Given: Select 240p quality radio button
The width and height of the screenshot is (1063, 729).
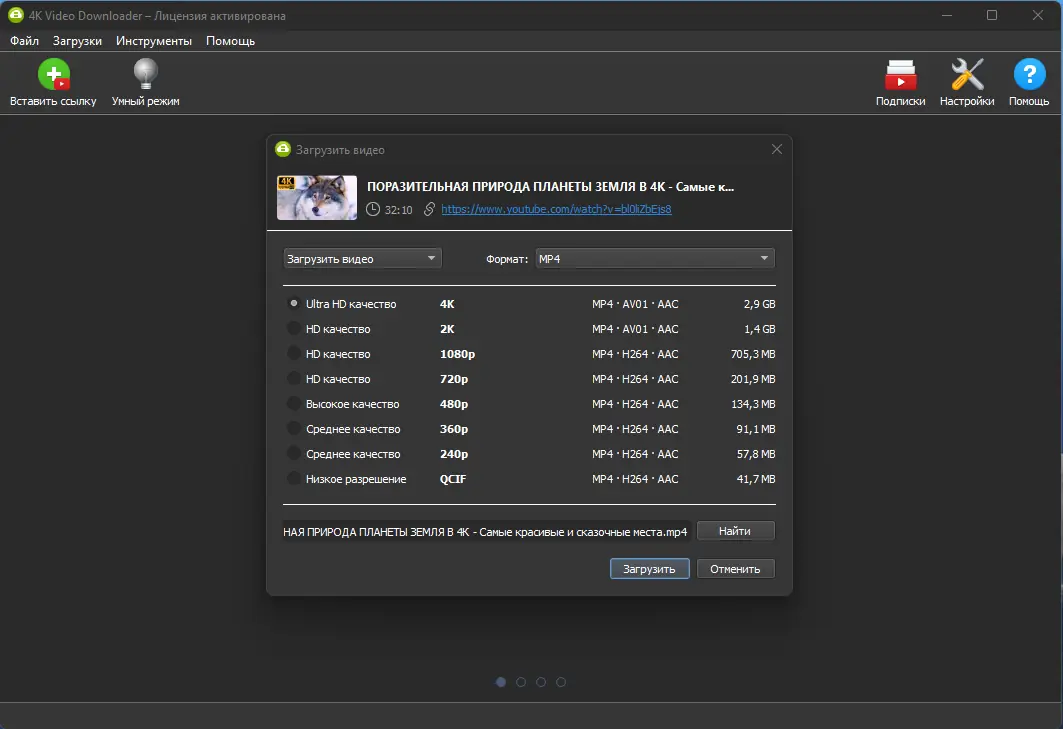Looking at the screenshot, I should point(294,454).
